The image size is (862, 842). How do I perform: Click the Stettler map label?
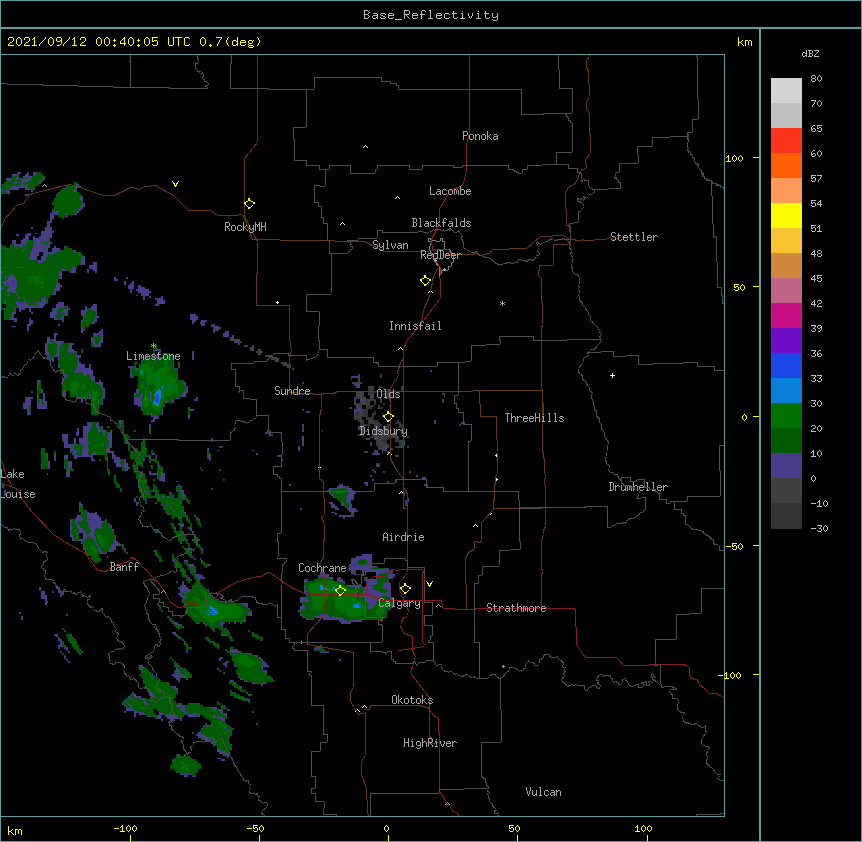coord(634,237)
